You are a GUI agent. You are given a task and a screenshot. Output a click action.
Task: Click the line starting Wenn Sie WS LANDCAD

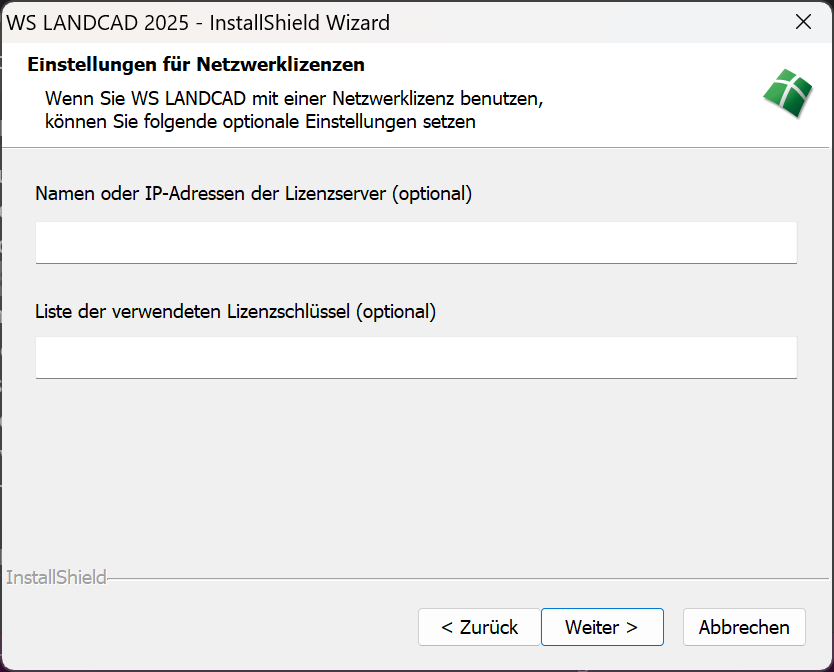tap(294, 100)
